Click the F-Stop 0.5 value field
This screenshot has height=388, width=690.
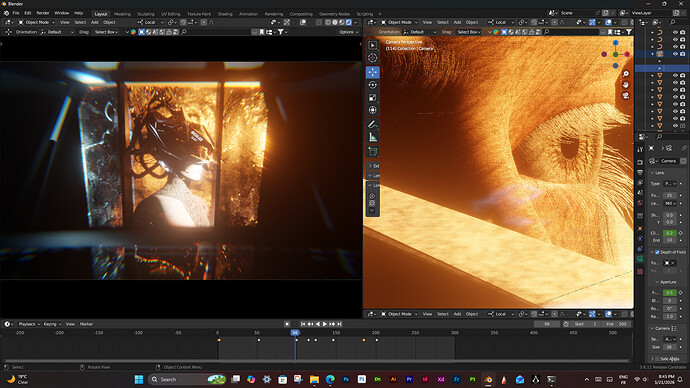click(x=670, y=293)
